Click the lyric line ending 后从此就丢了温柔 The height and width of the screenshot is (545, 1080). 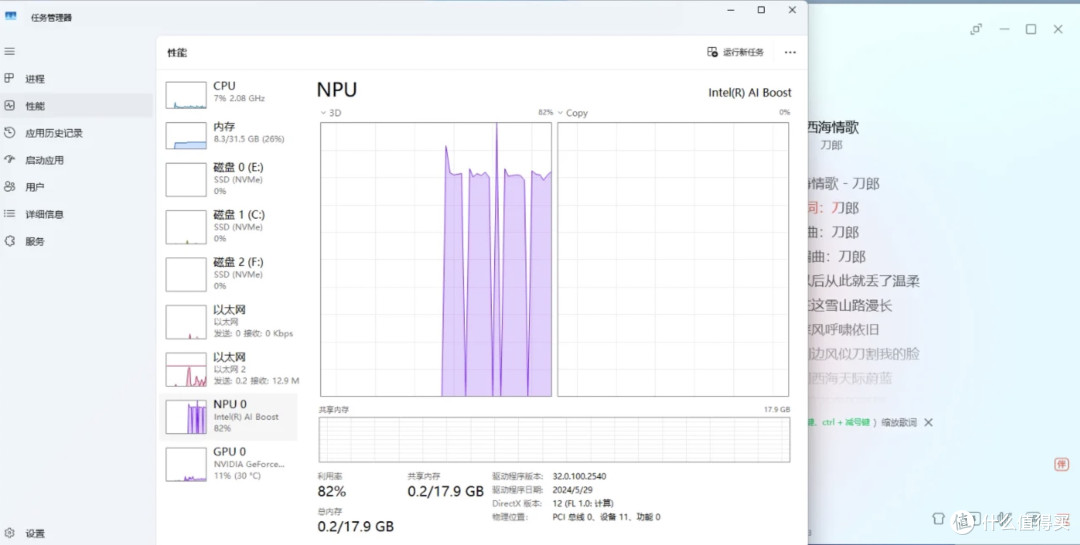click(x=863, y=281)
